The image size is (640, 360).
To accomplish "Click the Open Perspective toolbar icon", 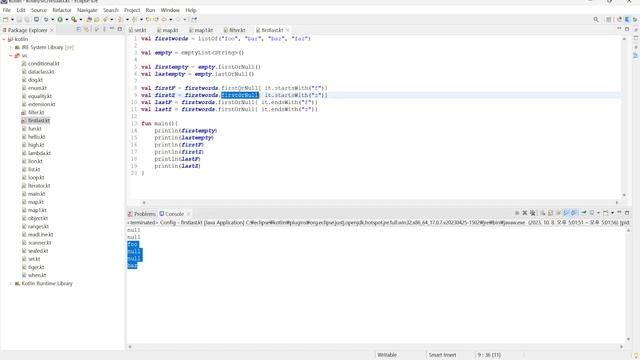I will tap(609, 20).
